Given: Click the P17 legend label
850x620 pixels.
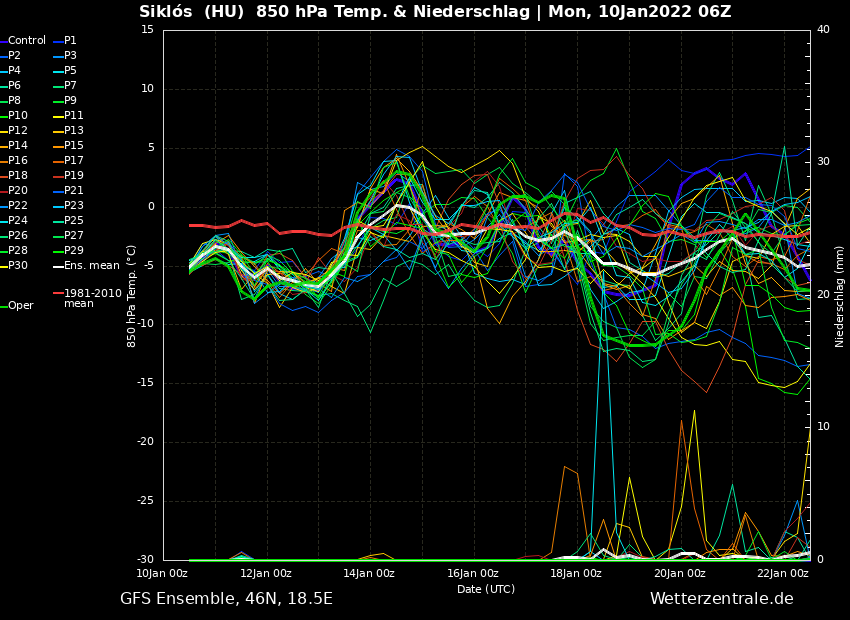Looking at the screenshot, I should tap(74, 161).
